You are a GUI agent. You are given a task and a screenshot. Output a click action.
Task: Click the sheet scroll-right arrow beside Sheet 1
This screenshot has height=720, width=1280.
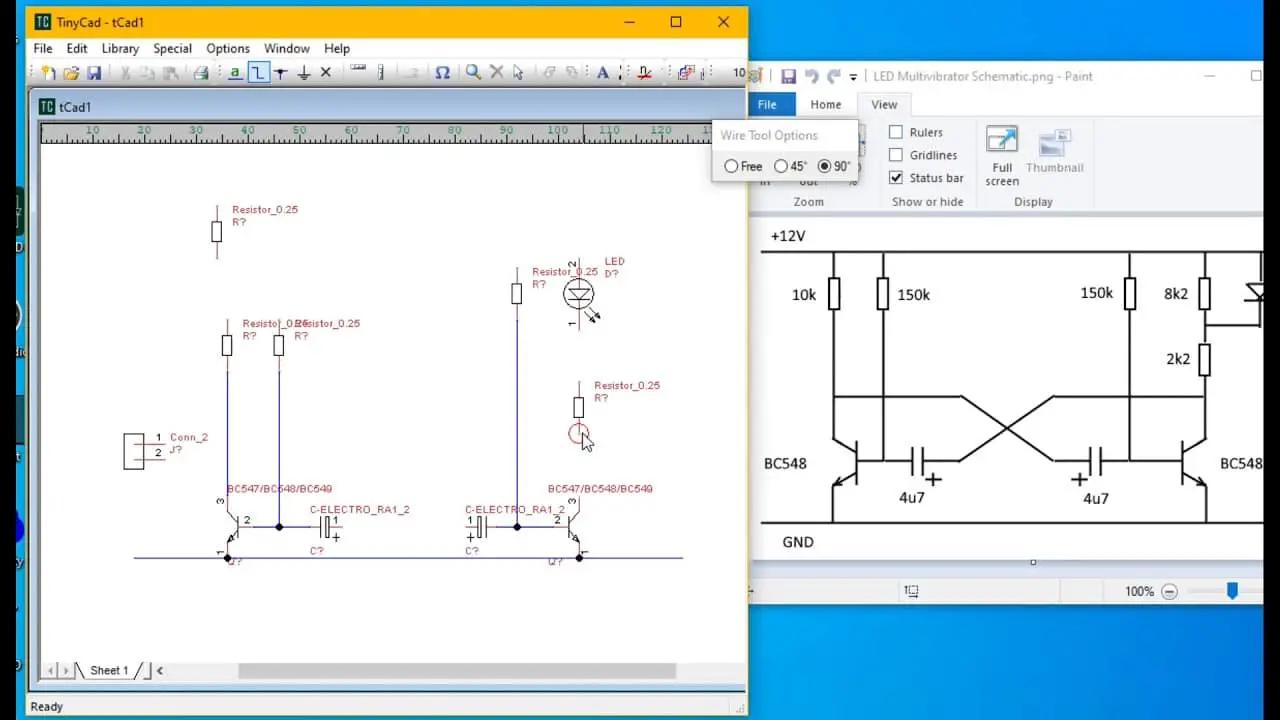tap(66, 670)
